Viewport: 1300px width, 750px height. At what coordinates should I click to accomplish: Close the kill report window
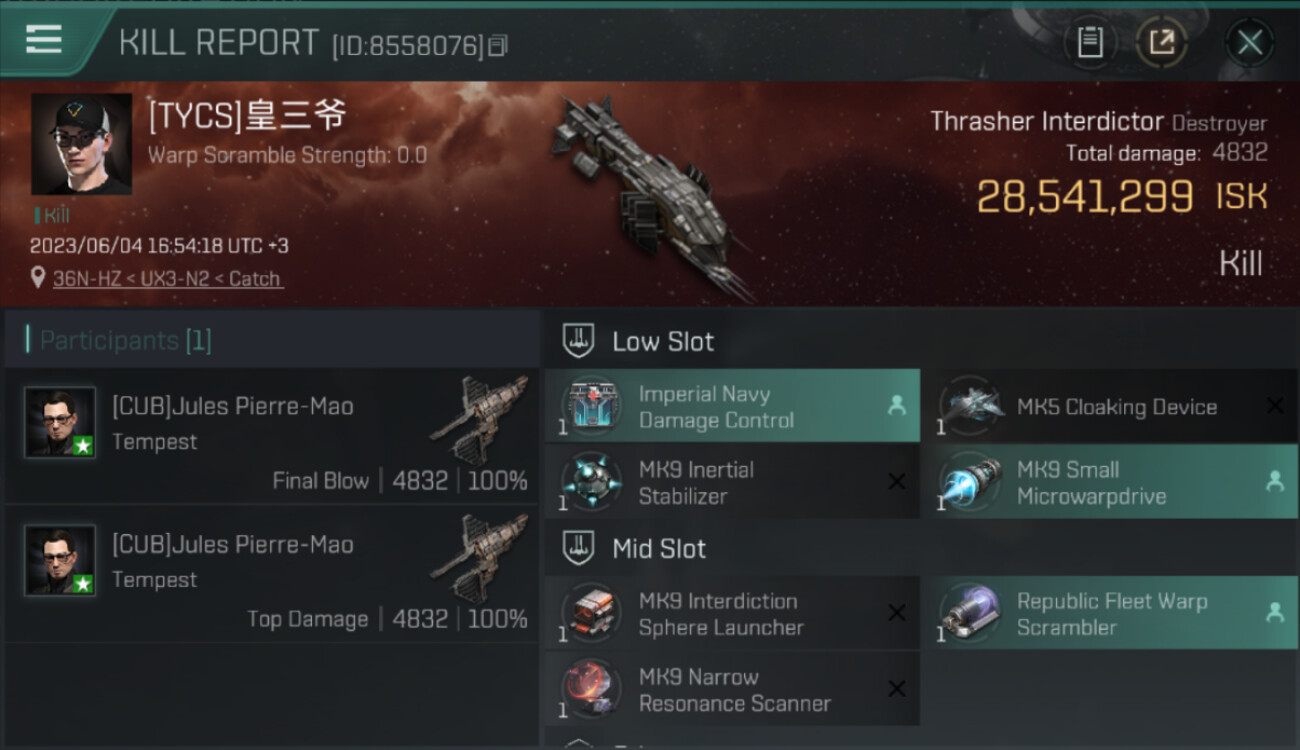[1249, 42]
